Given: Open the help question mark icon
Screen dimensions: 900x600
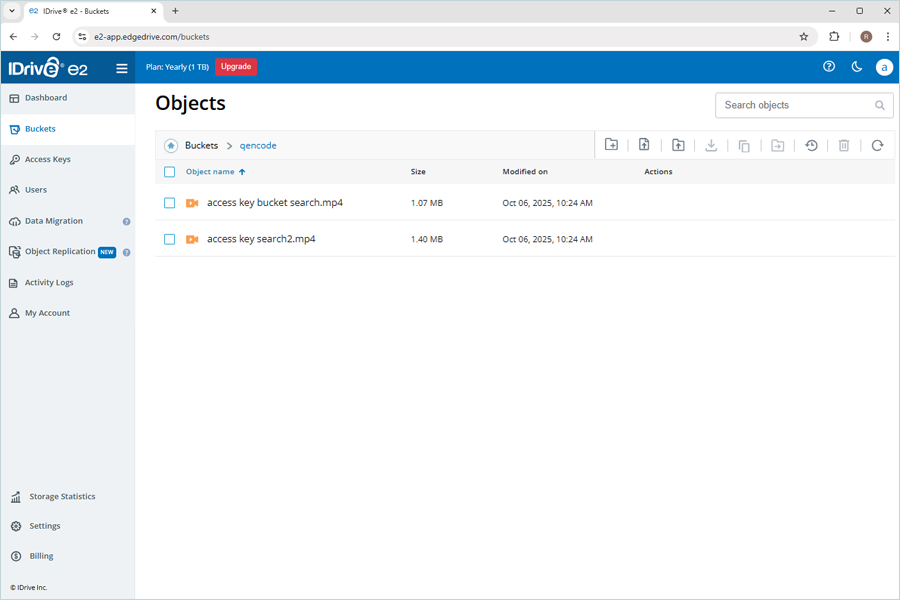Looking at the screenshot, I should point(828,67).
